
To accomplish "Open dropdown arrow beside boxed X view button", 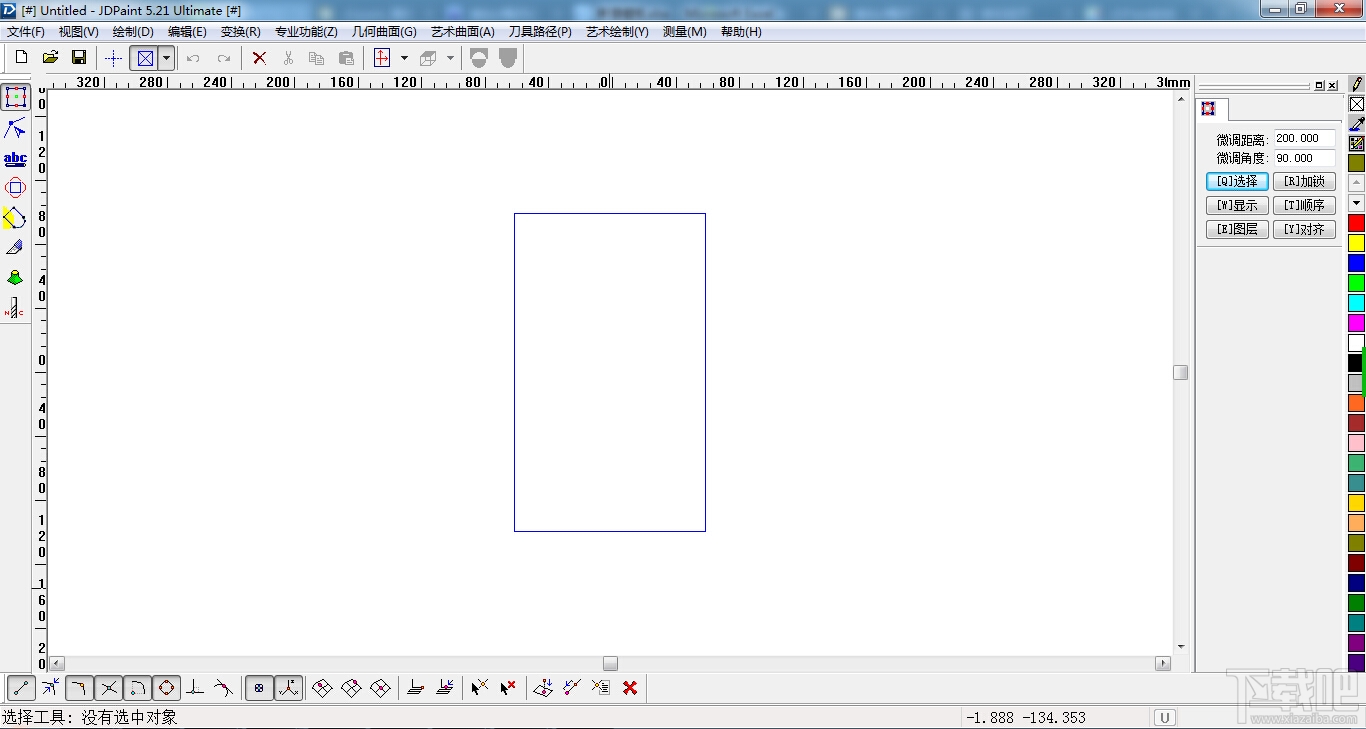I will tap(167, 58).
